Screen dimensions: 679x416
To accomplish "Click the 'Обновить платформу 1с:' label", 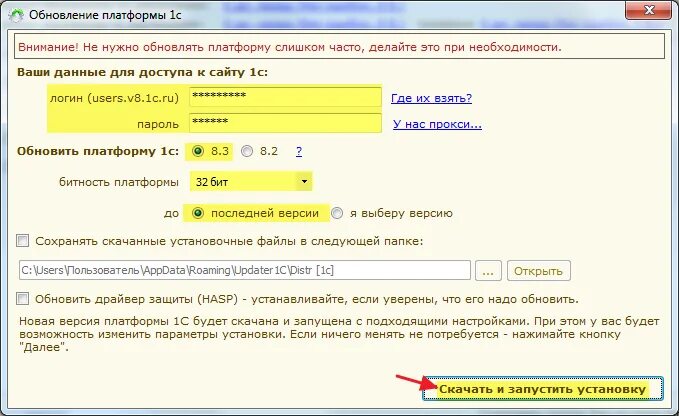I will [98, 151].
